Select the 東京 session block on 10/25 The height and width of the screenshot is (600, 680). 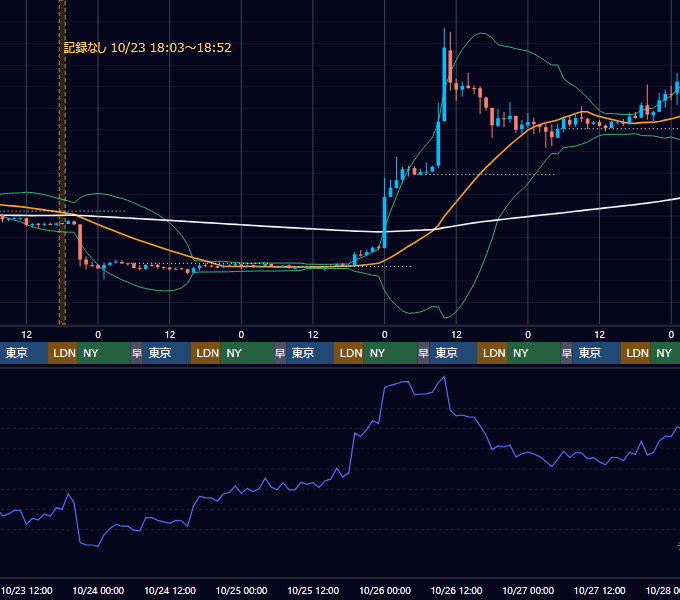pyautogui.click(x=310, y=353)
